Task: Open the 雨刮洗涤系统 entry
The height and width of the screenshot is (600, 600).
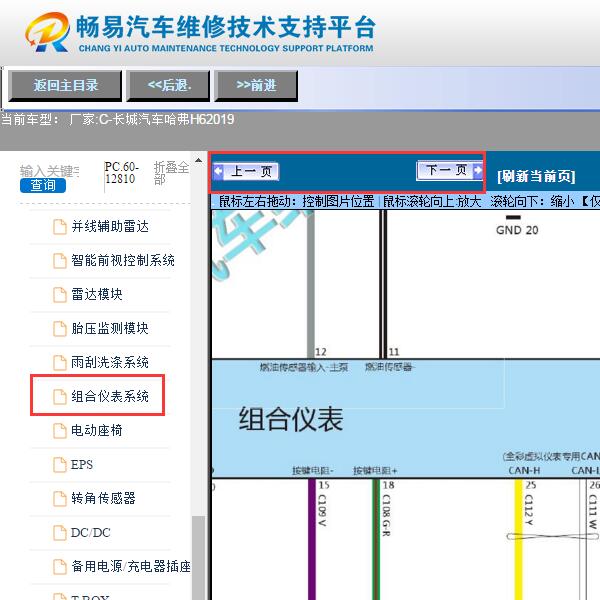Action: tap(110, 362)
